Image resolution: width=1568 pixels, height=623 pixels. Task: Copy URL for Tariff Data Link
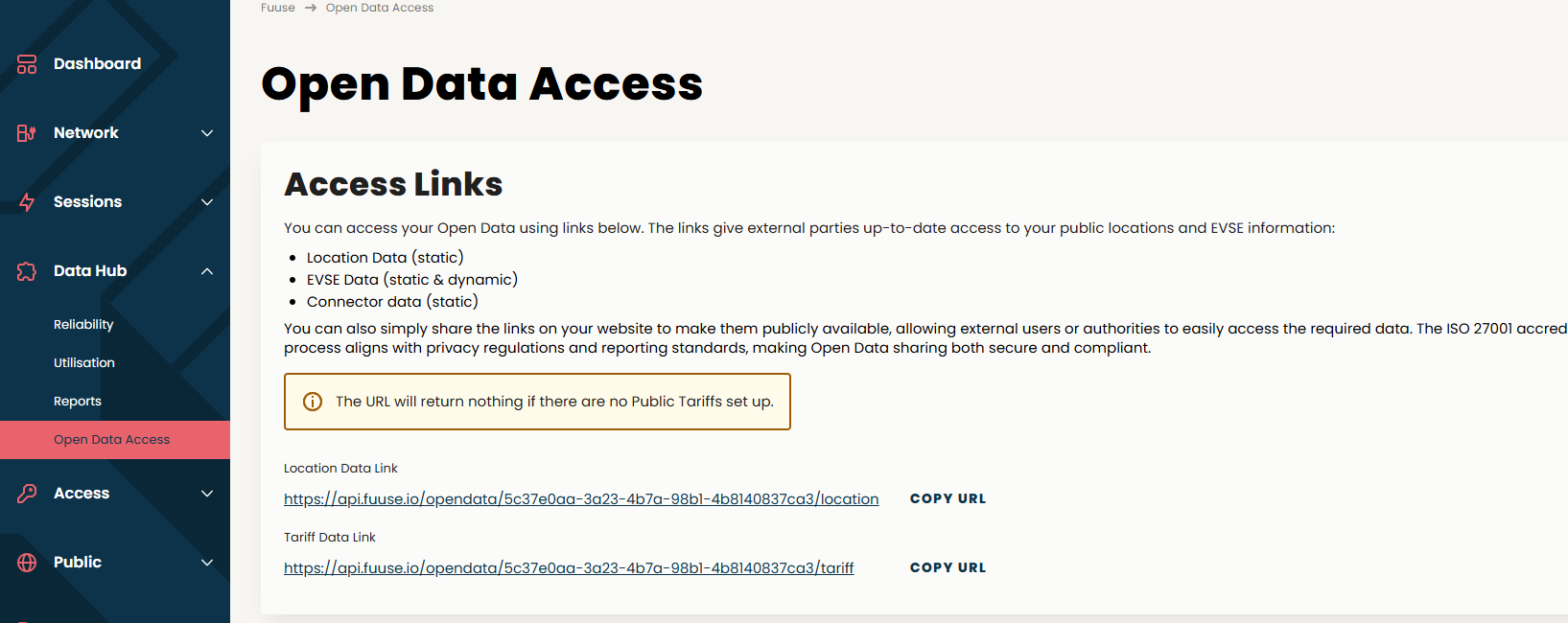(948, 567)
